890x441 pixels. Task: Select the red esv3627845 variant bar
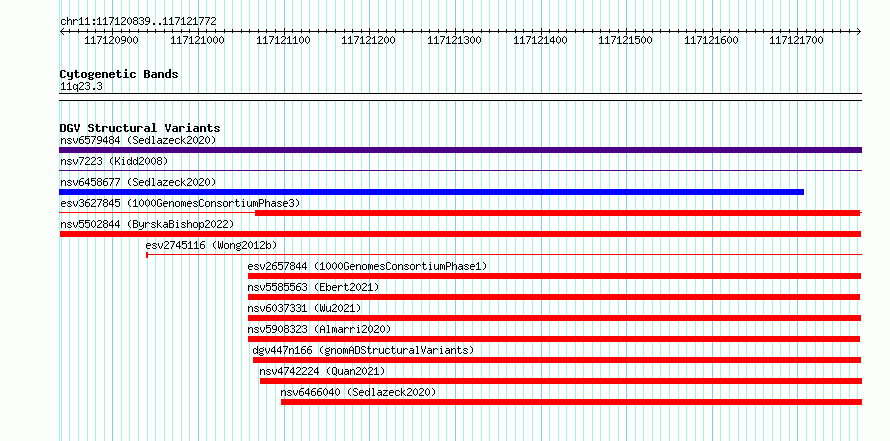558,213
